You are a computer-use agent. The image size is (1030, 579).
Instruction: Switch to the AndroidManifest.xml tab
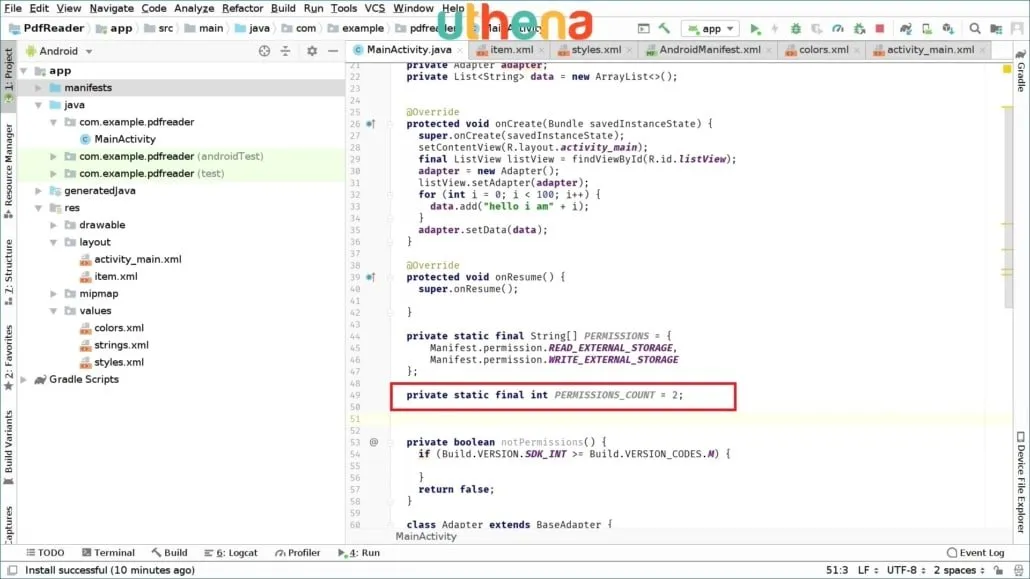click(x=709, y=50)
